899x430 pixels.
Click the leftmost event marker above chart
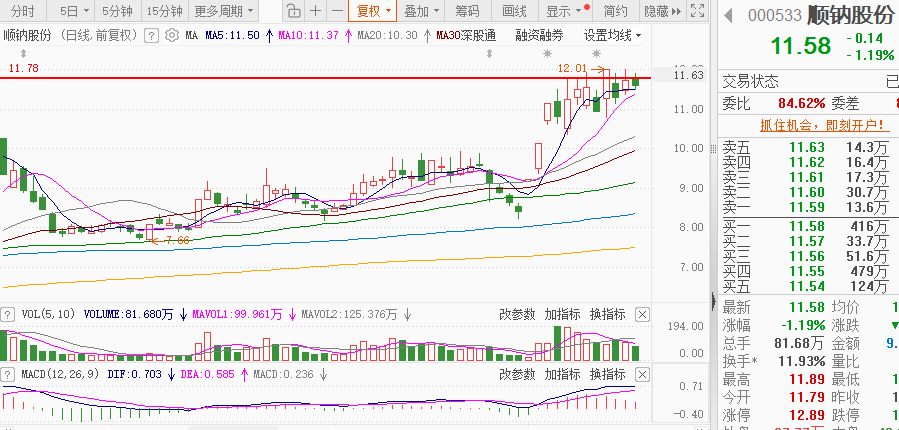[23, 54]
